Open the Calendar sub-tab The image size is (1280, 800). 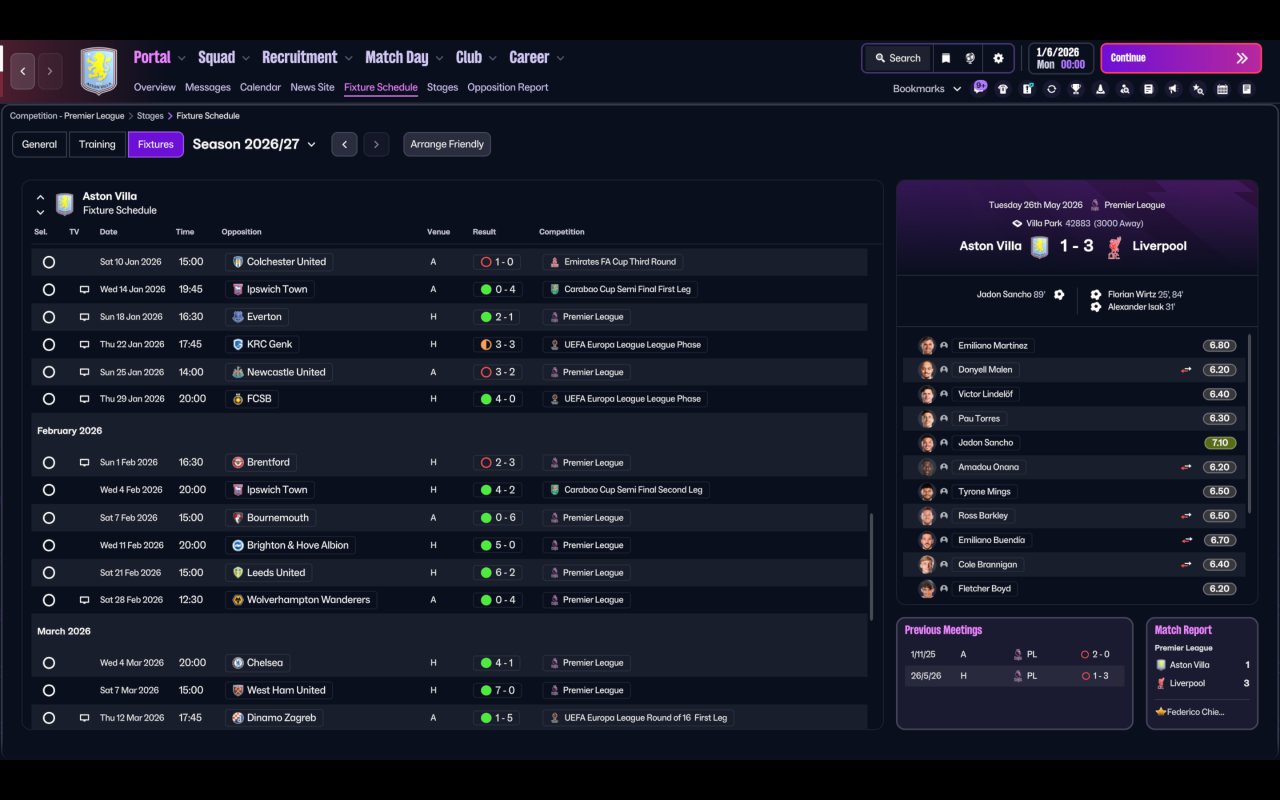[x=260, y=88]
